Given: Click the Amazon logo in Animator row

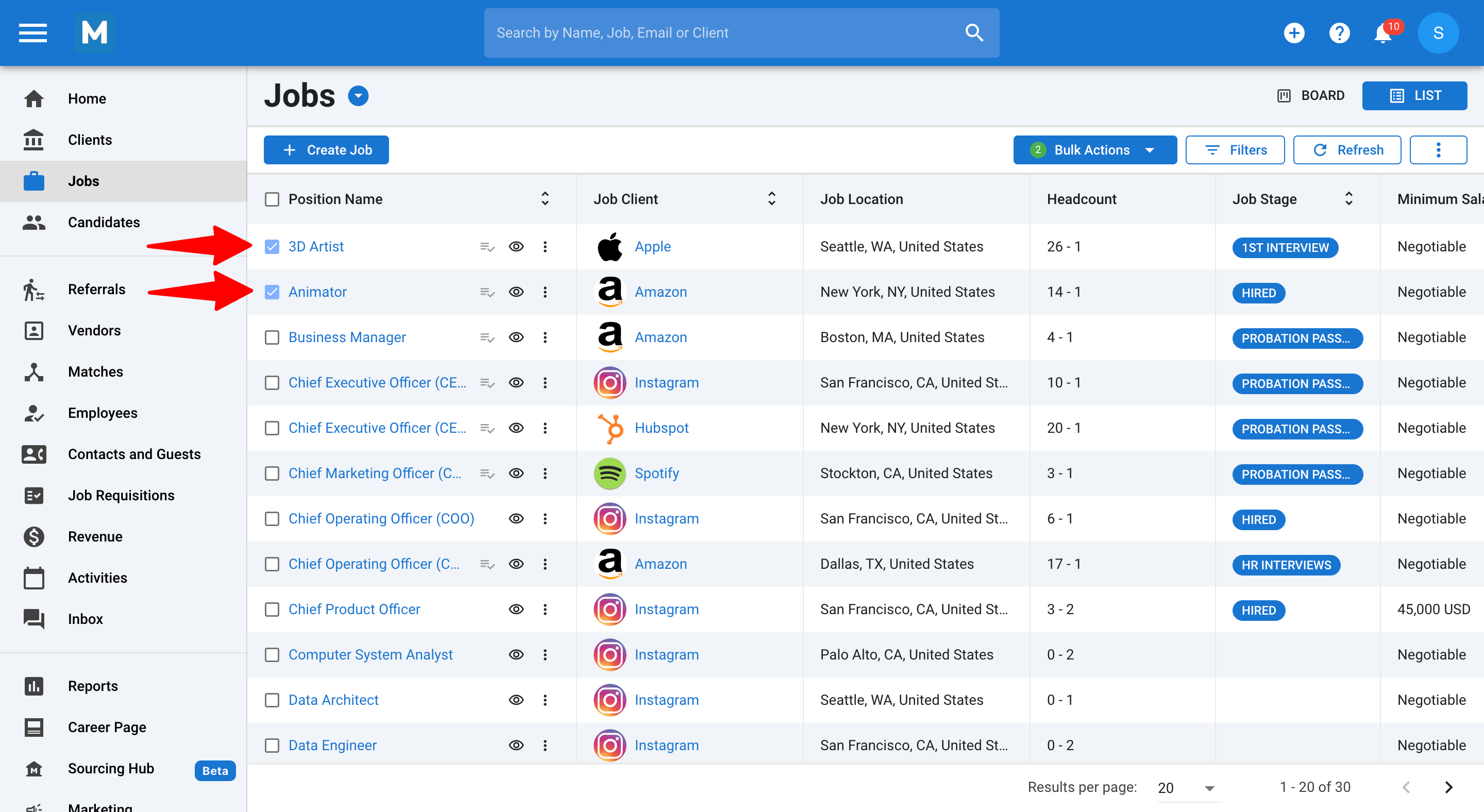Looking at the screenshot, I should [x=610, y=292].
